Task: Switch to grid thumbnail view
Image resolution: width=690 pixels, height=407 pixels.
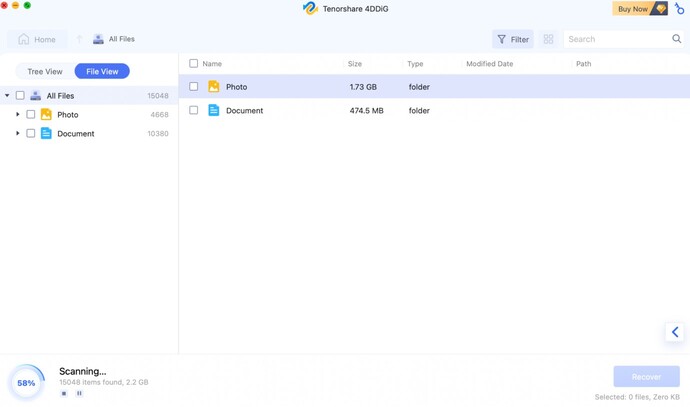Action: click(x=548, y=39)
